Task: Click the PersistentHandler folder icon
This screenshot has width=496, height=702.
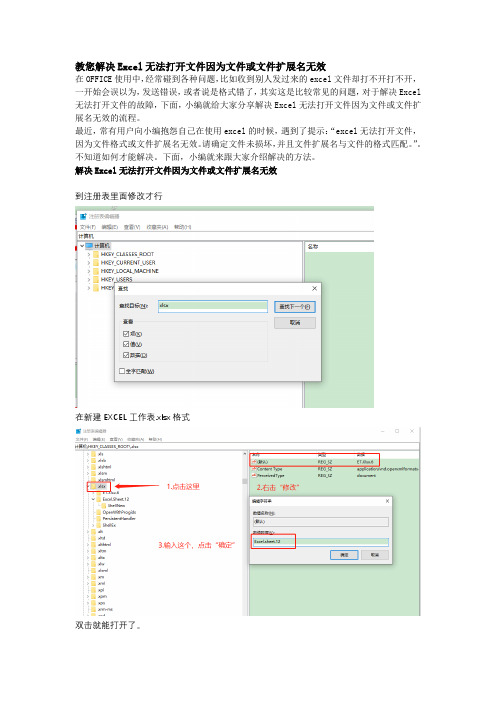Action: [x=98, y=518]
